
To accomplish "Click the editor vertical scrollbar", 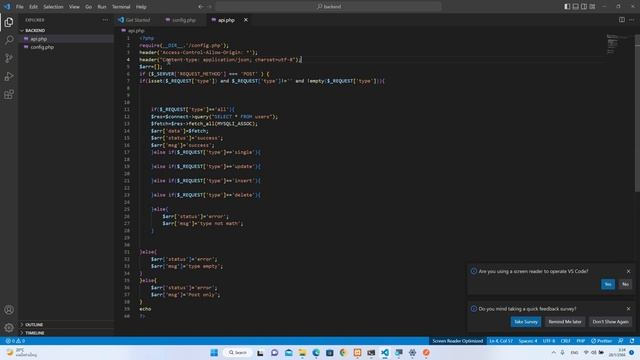I will [x=637, y=112].
